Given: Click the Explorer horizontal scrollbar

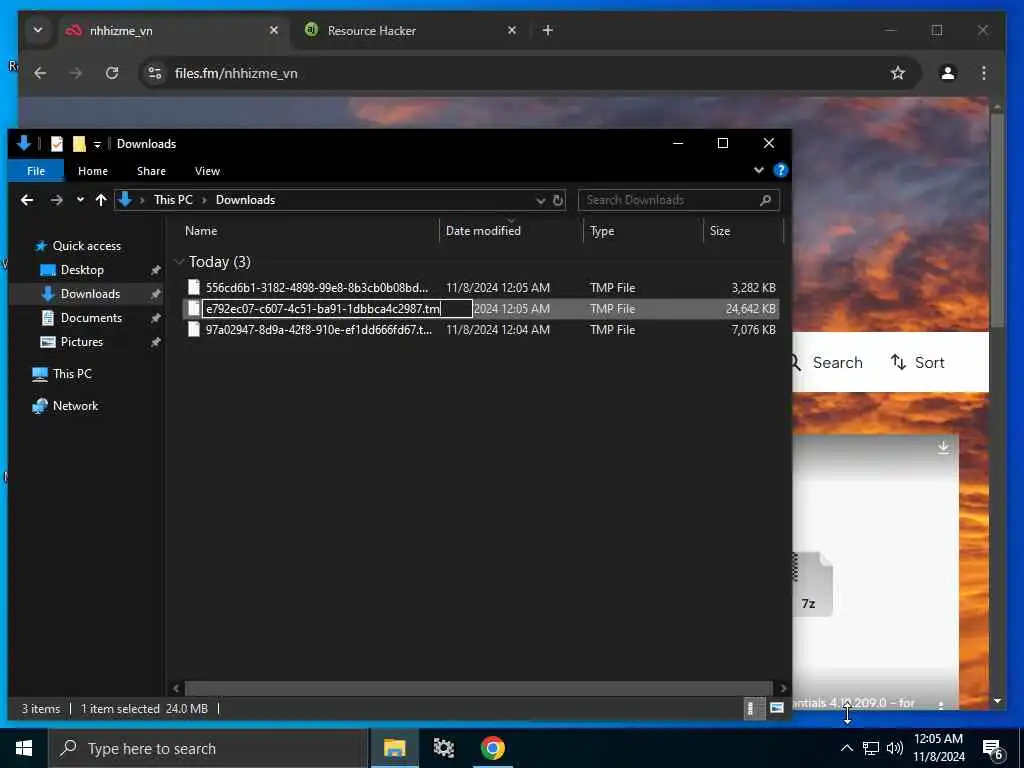Looking at the screenshot, I should 478,688.
